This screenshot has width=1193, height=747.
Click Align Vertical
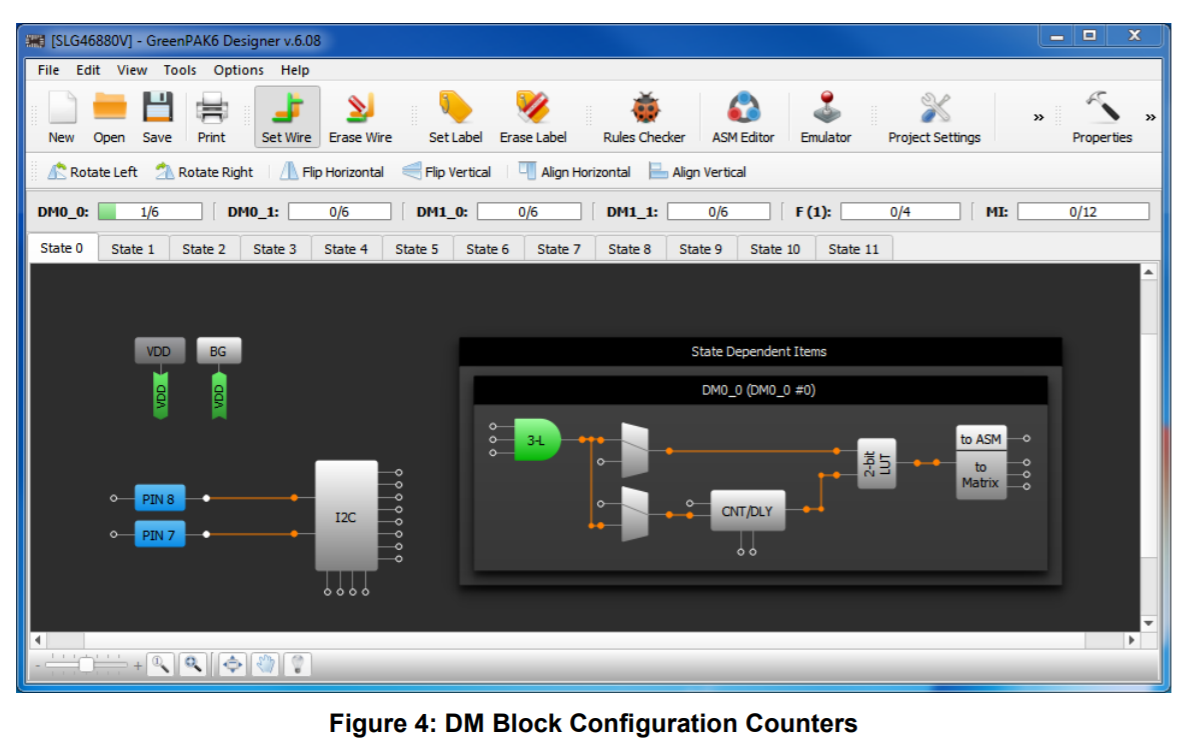[x=698, y=172]
